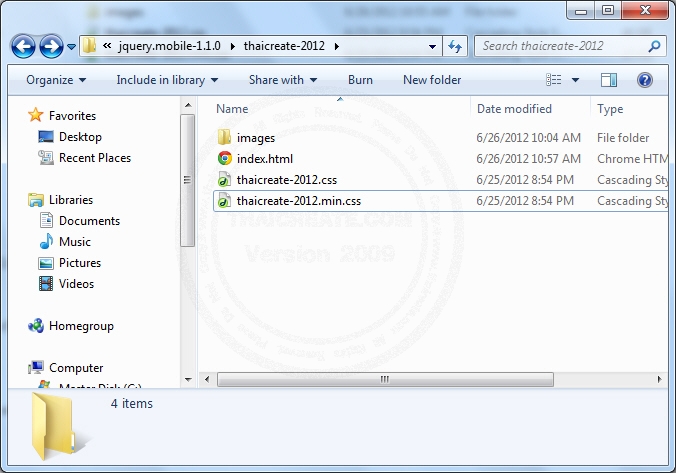Click horizontal scrollbar right arrow
The width and height of the screenshot is (676, 473).
coord(659,379)
